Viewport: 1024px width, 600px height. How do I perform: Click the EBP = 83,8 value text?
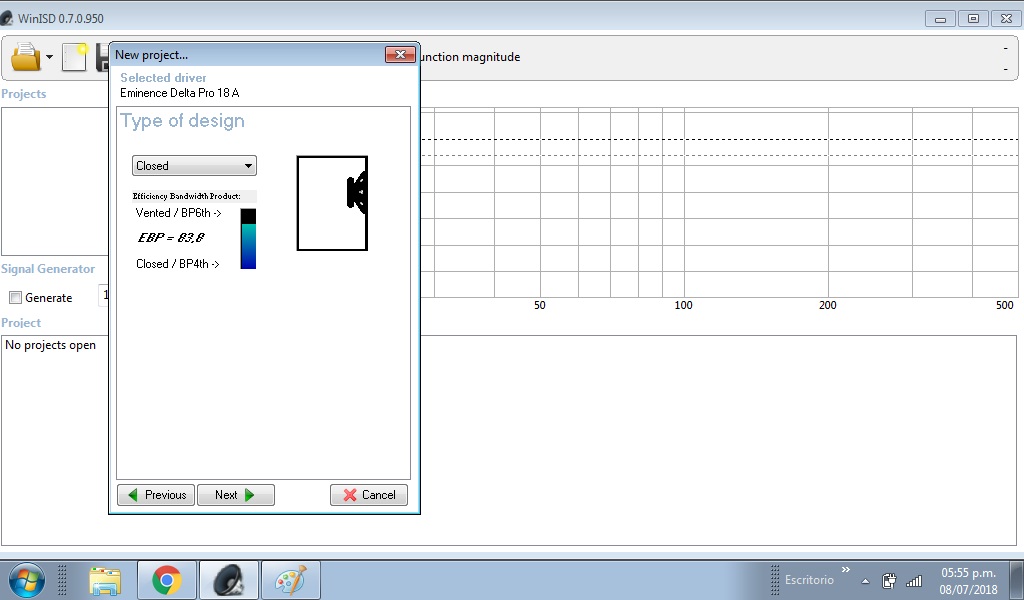pyautogui.click(x=171, y=238)
